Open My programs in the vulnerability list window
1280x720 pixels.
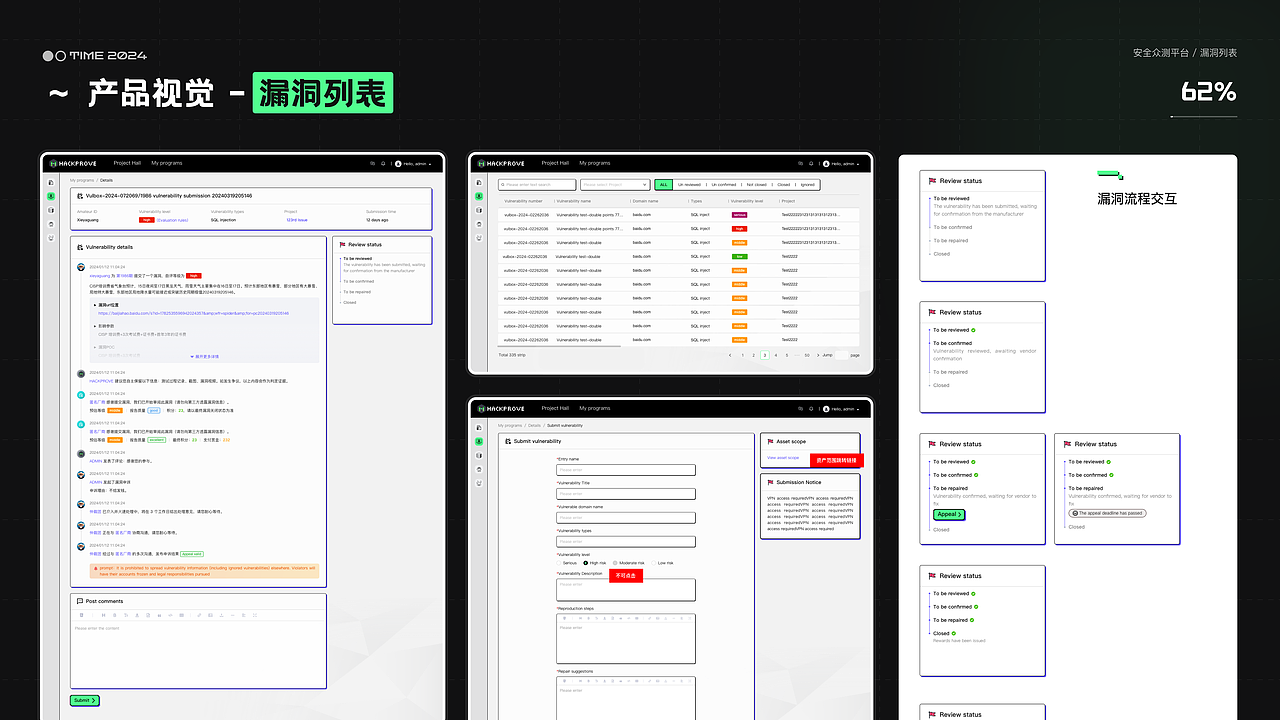click(595, 163)
